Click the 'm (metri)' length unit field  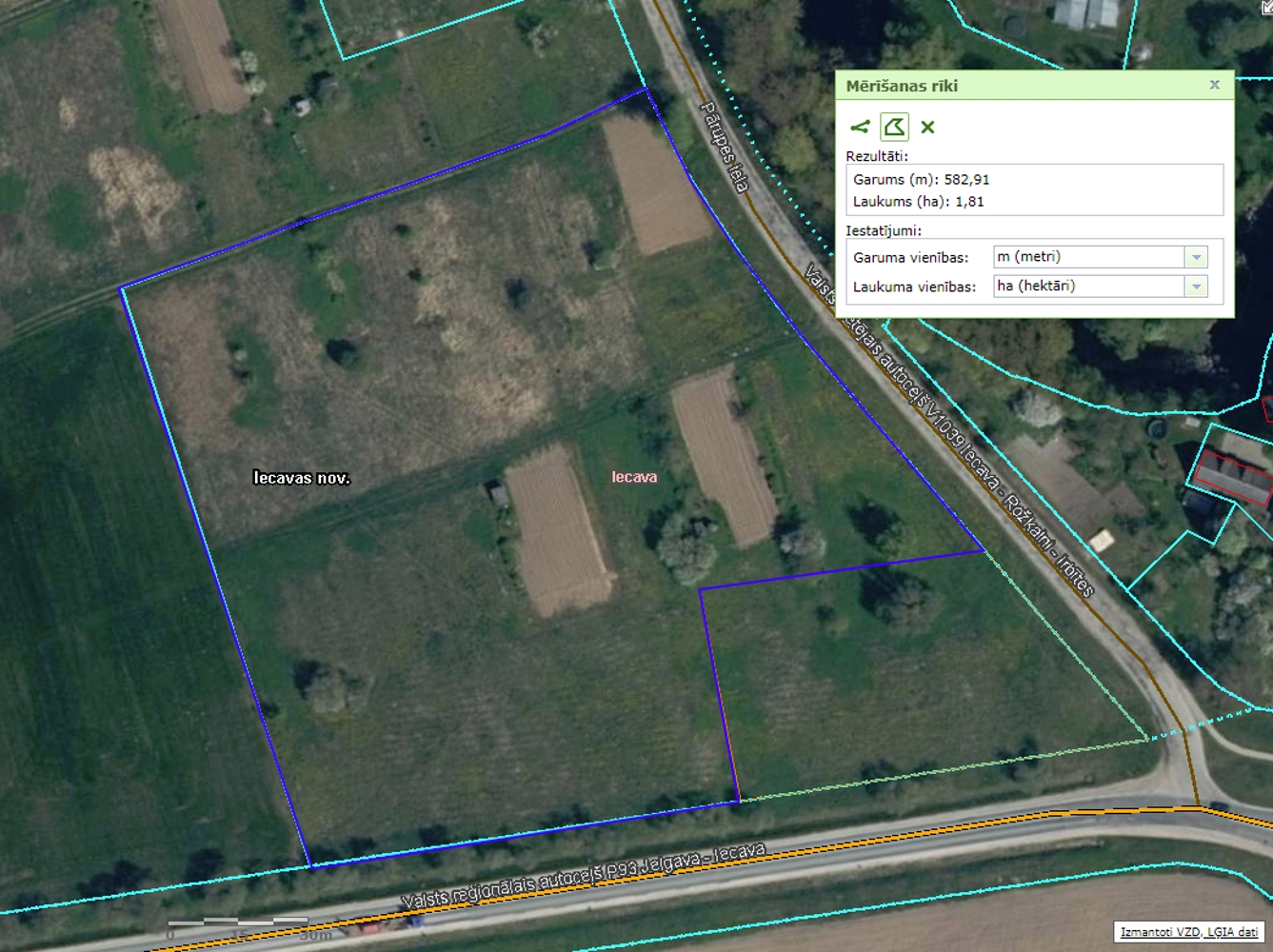[1087, 257]
